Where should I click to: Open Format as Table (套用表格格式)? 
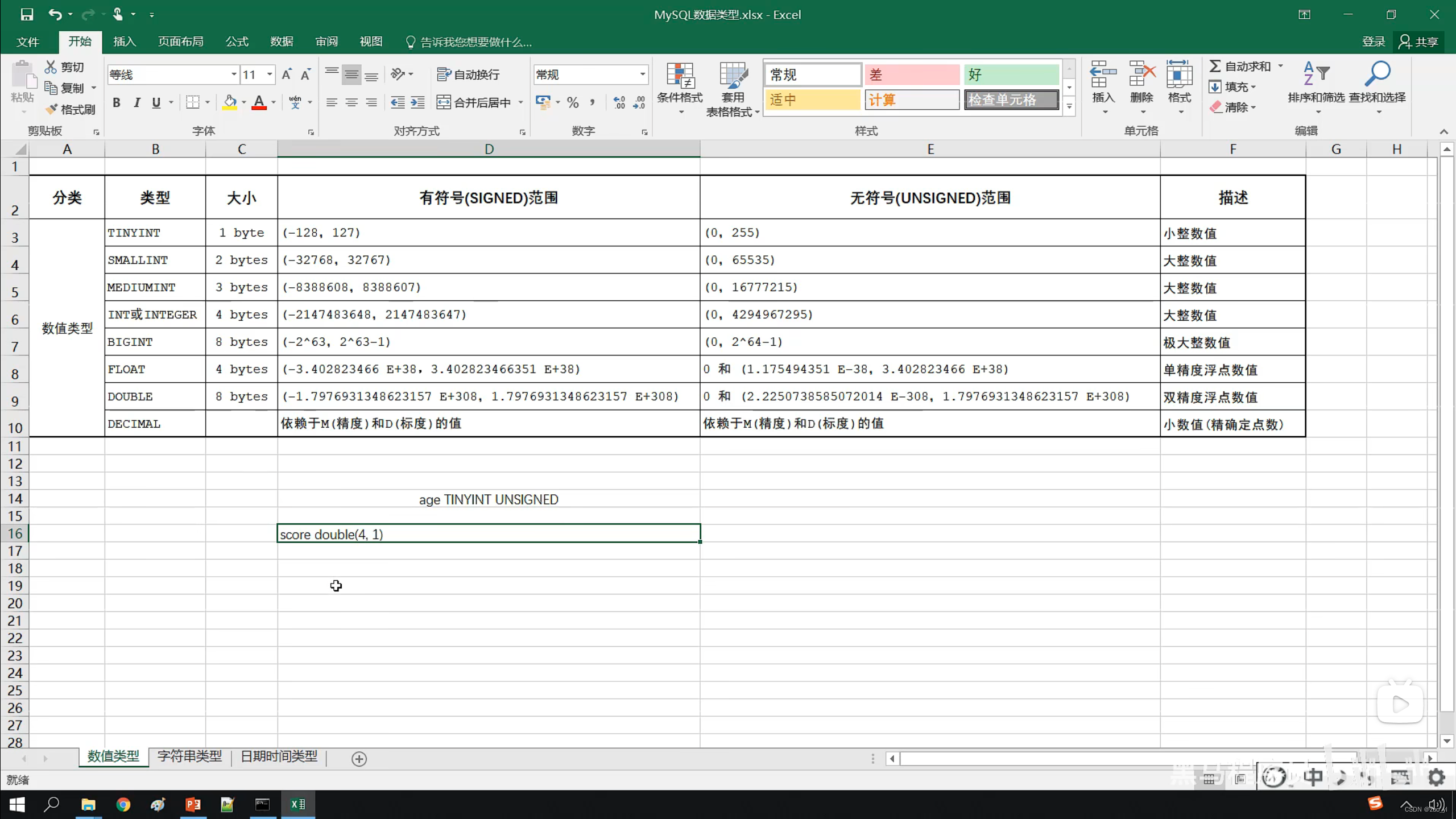(733, 89)
